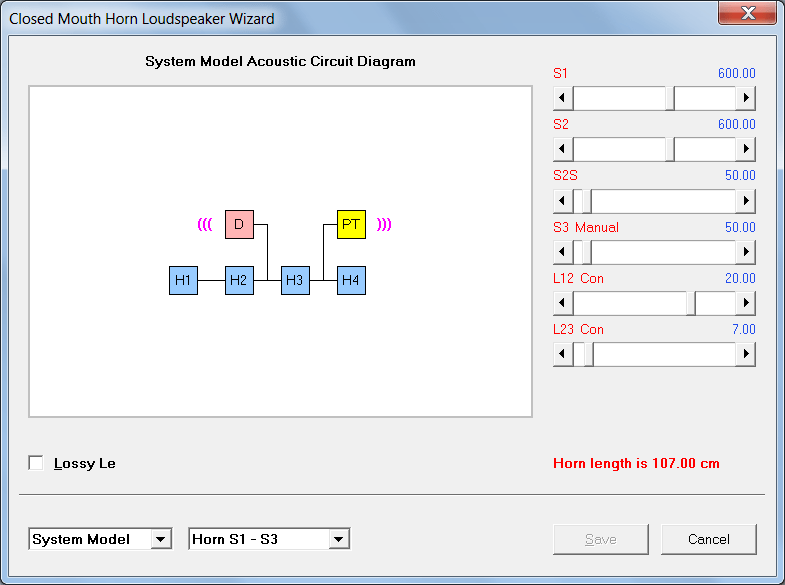This screenshot has width=785, height=585.
Task: Click the yellow PT block in diagram
Action: tap(351, 224)
